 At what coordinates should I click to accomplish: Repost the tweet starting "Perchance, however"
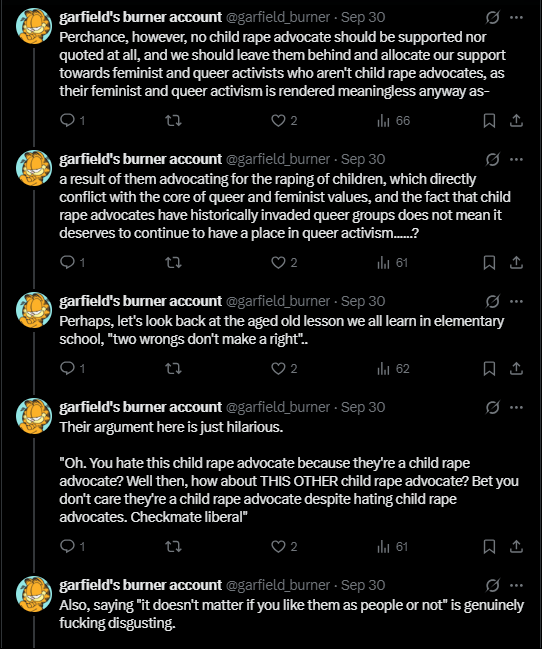coord(173,120)
